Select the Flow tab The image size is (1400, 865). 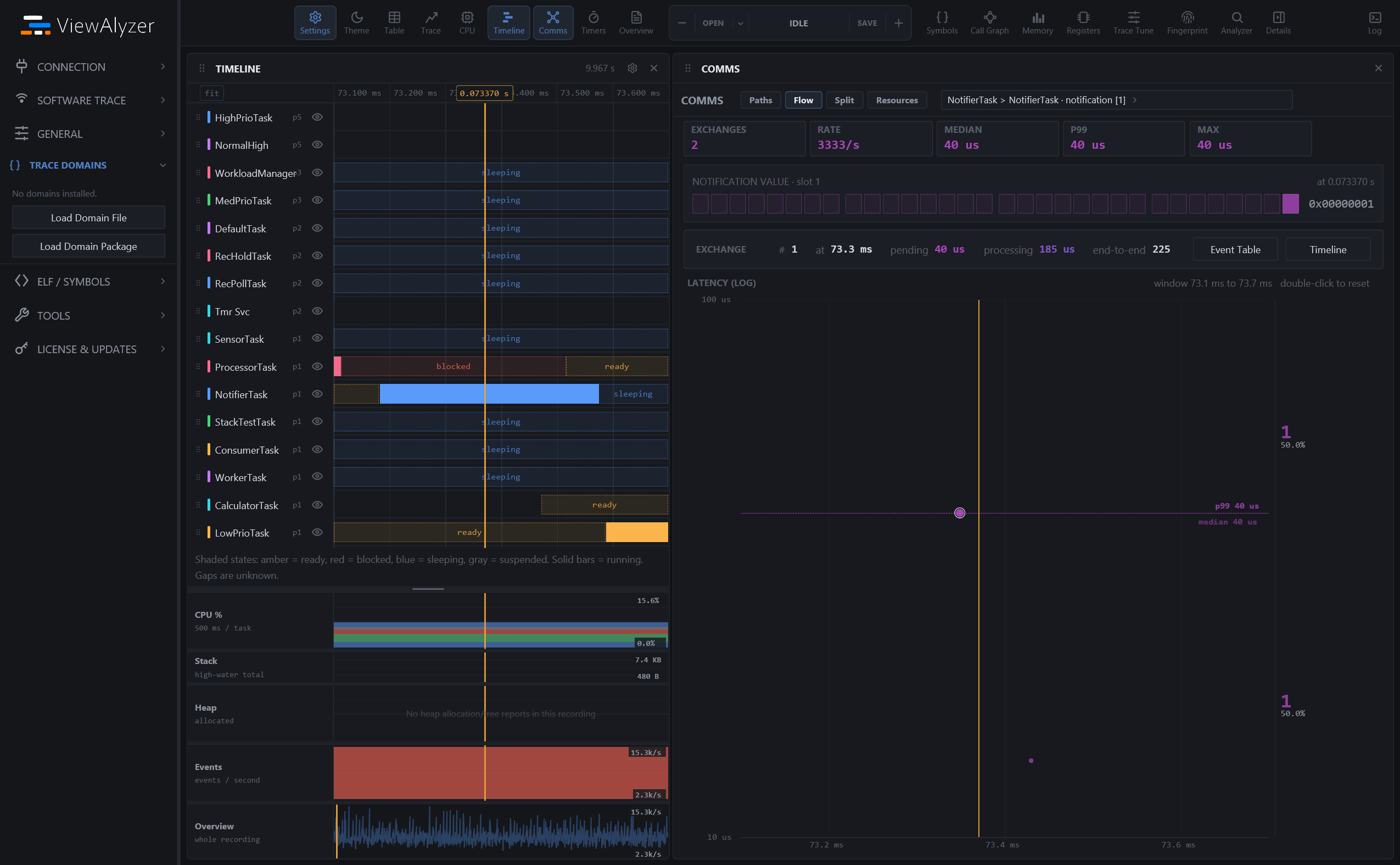(804, 100)
